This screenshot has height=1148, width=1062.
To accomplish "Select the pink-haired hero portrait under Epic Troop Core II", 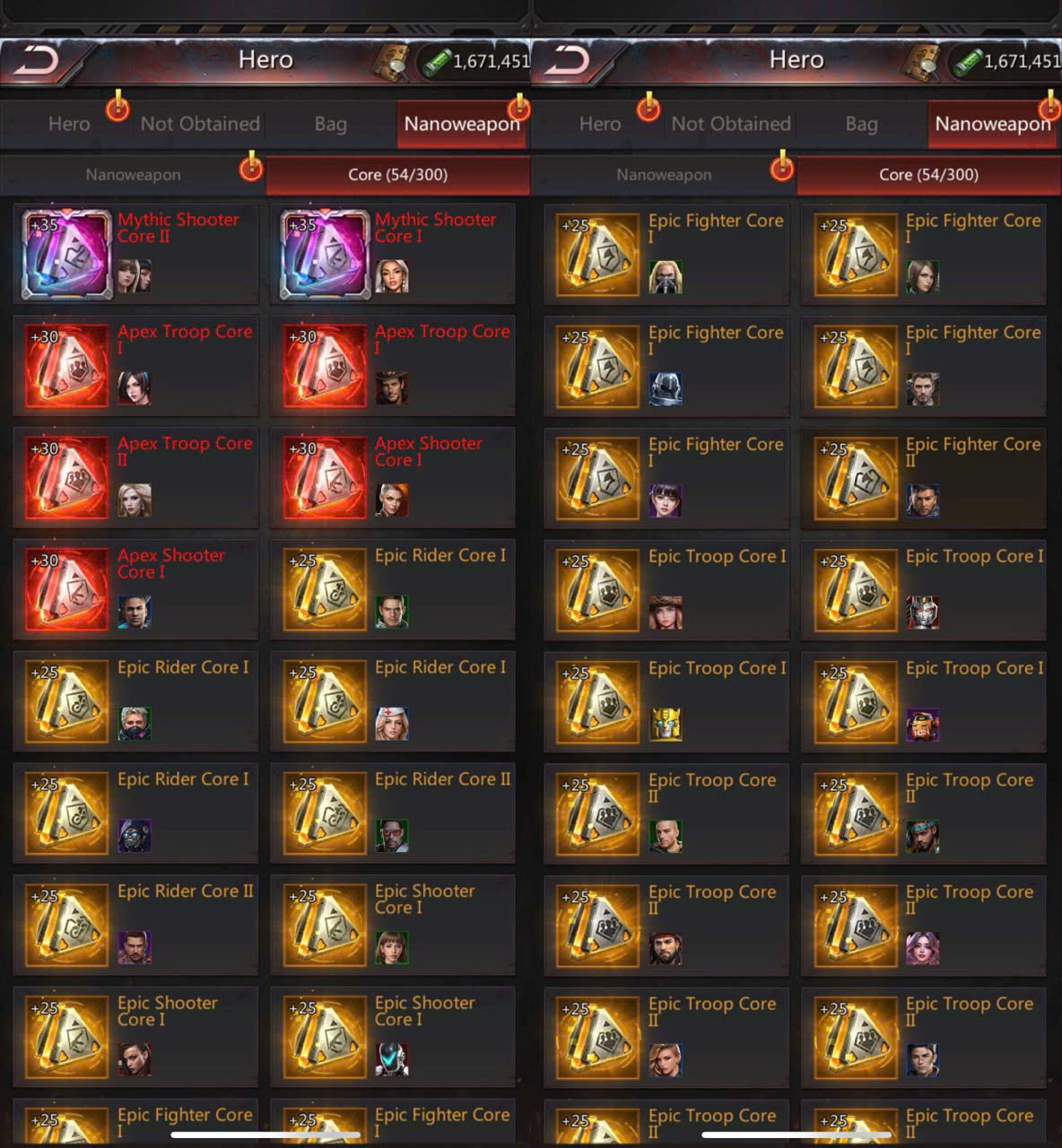I will [x=923, y=948].
